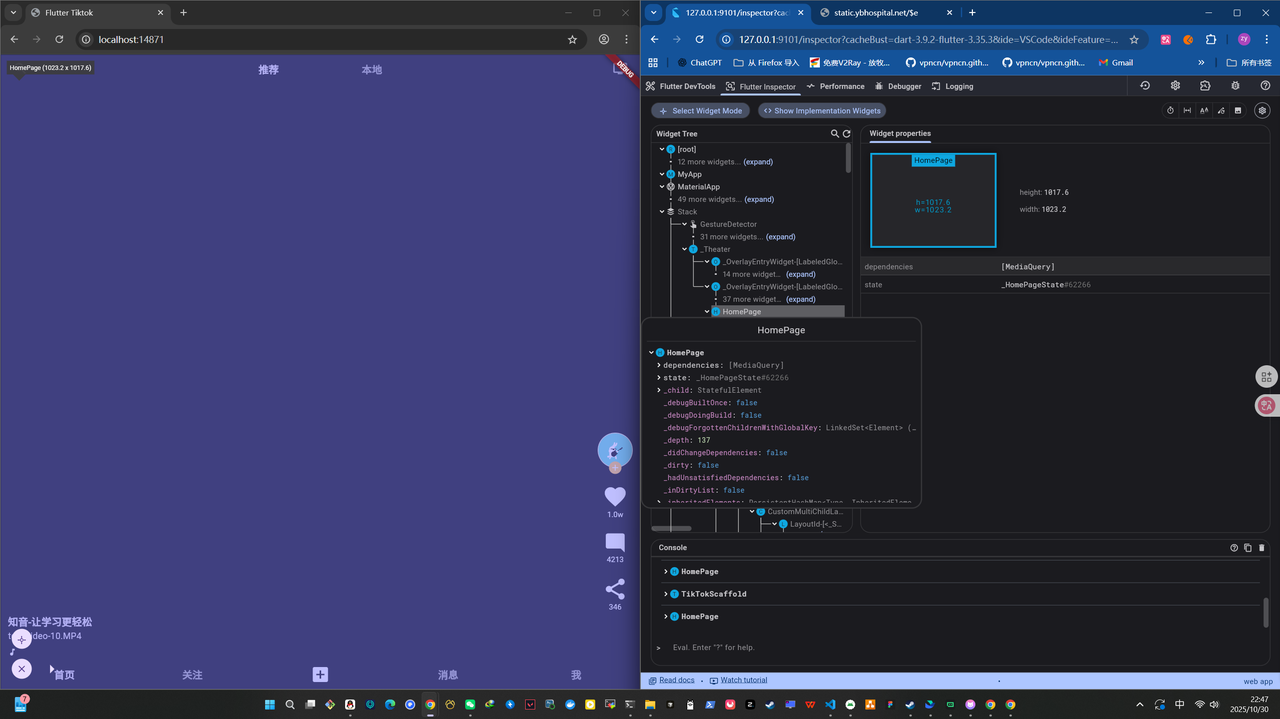Open Flutter Inspector settings gear in round button

pyautogui.click(x=1262, y=111)
